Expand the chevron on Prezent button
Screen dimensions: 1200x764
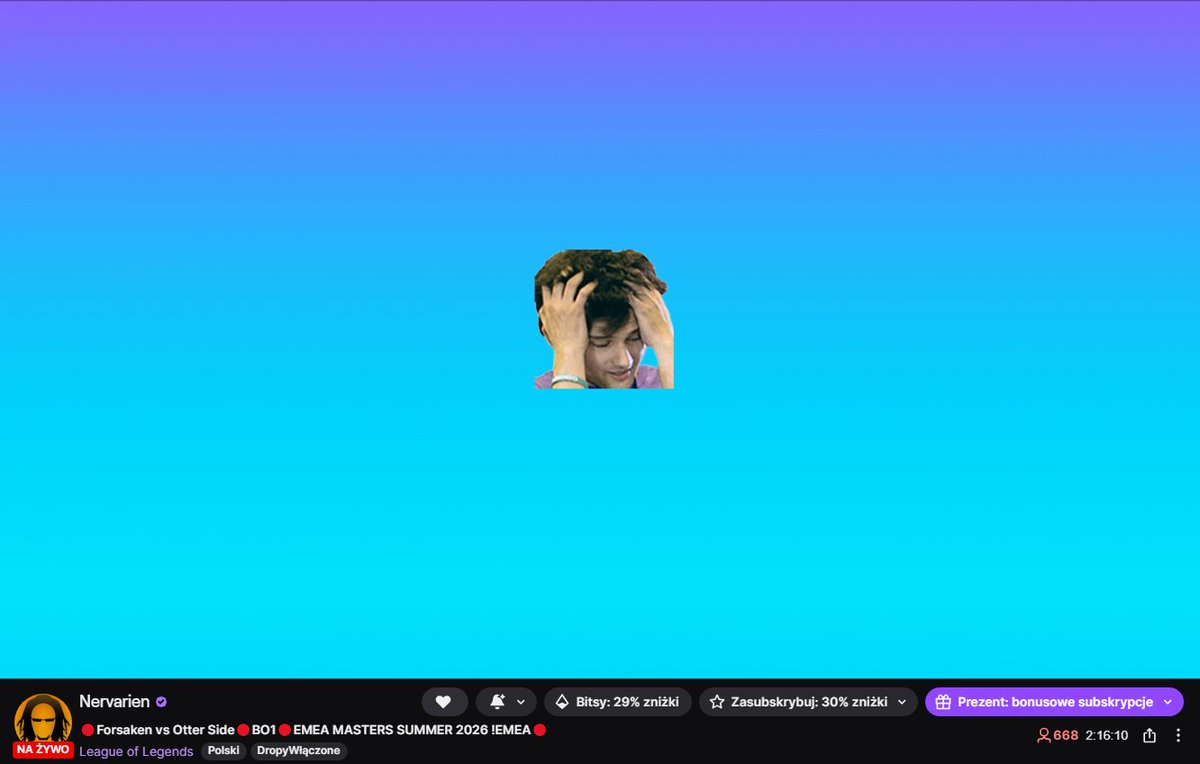pyautogui.click(x=1167, y=702)
